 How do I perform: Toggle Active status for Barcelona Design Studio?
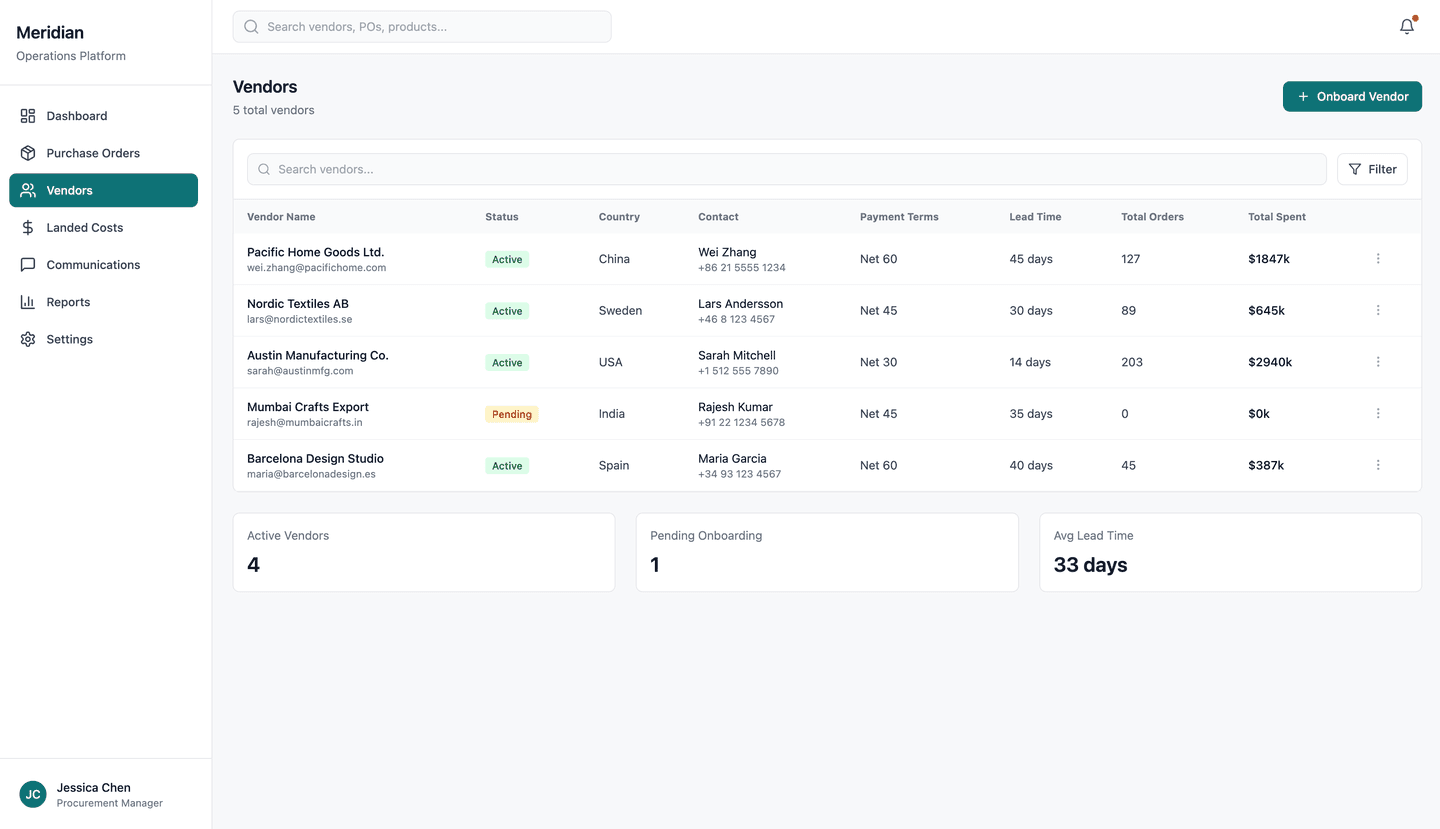[x=506, y=465]
